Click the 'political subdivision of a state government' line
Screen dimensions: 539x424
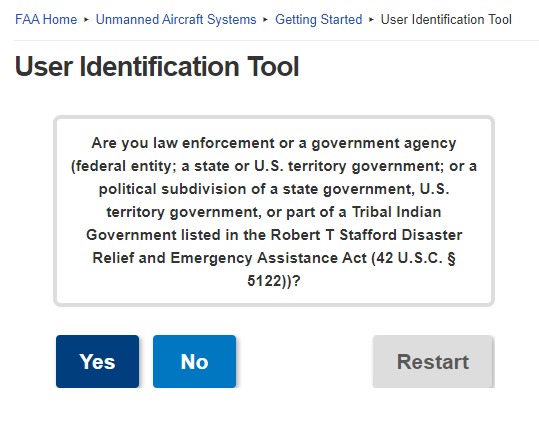tap(274, 189)
